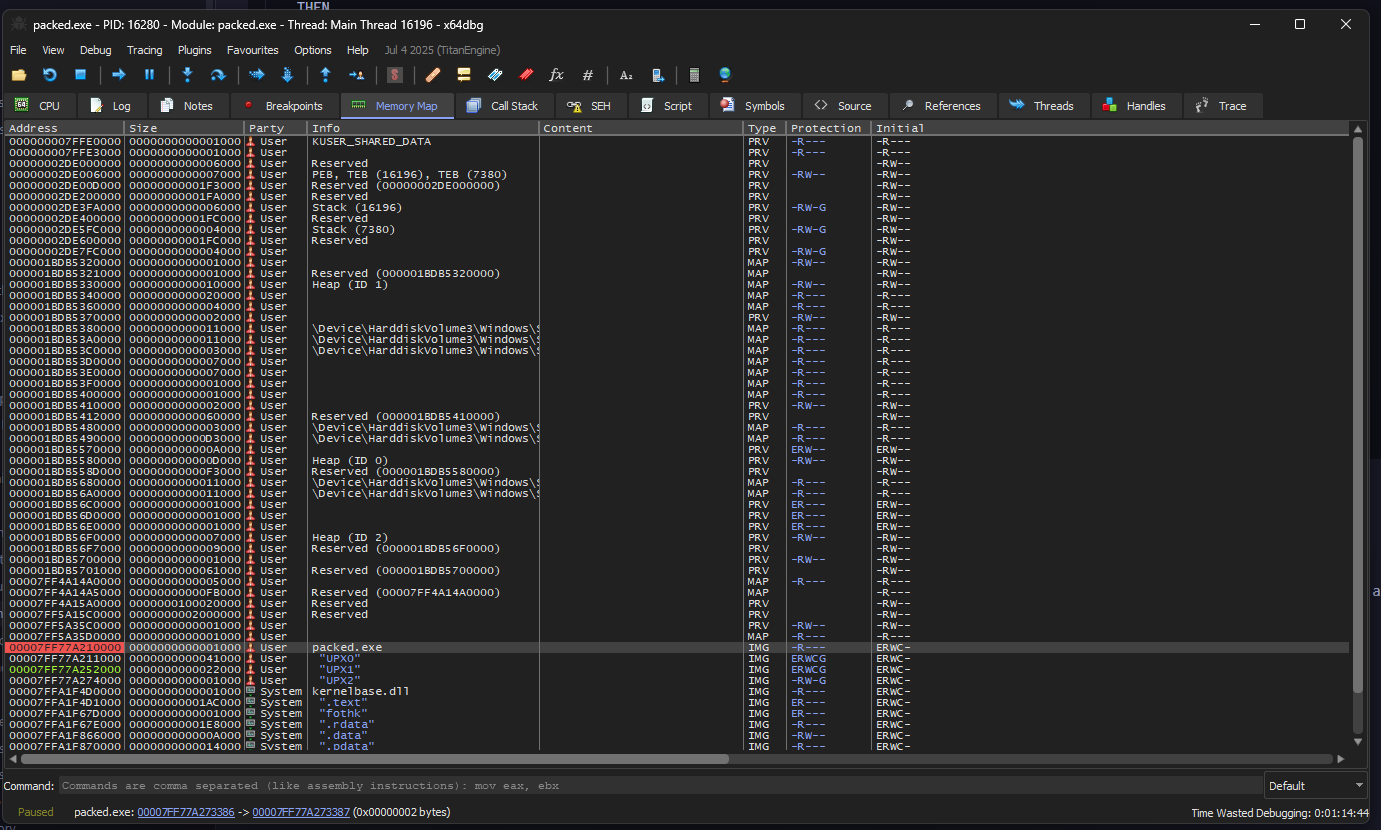Click into the Command input field
1381x830 pixels.
click(x=660, y=786)
